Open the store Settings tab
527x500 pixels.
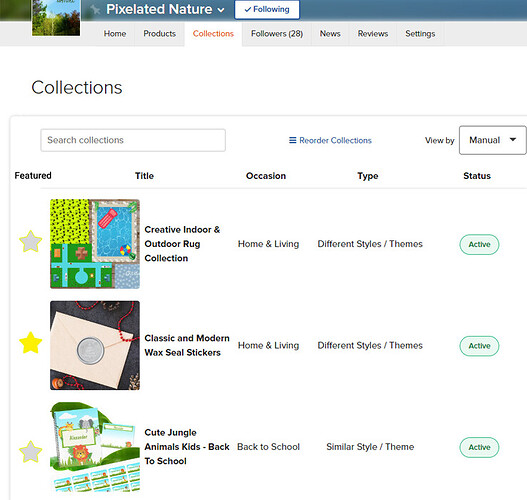(x=420, y=34)
